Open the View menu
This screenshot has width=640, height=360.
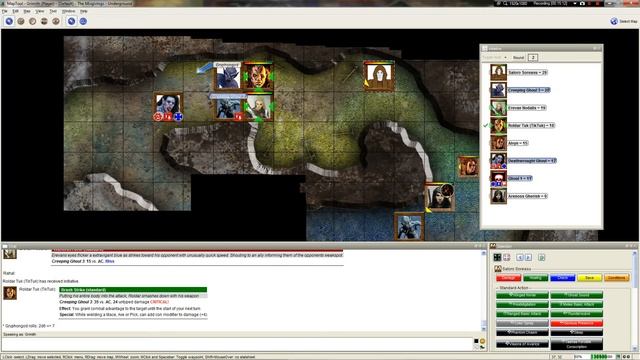click(40, 11)
